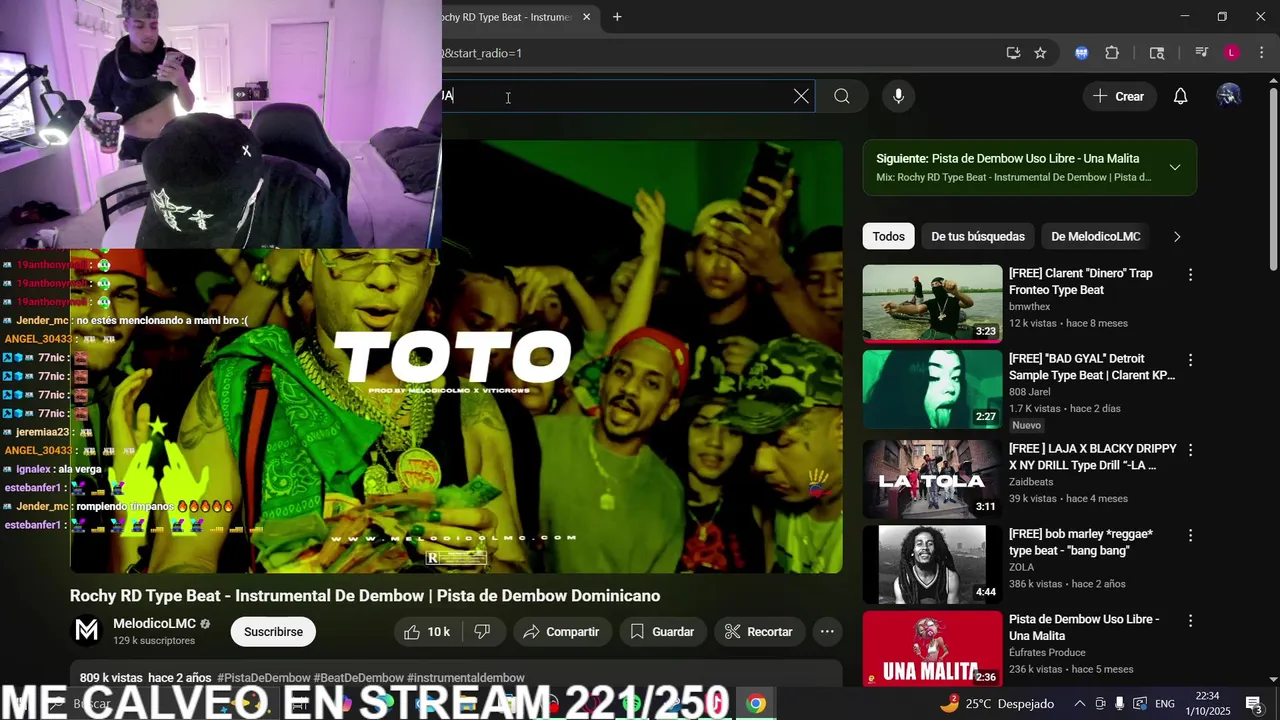Screen dimensions: 1280x720
Task: Select the Rochy RD Type Beat tab
Action: pyautogui.click(x=505, y=17)
